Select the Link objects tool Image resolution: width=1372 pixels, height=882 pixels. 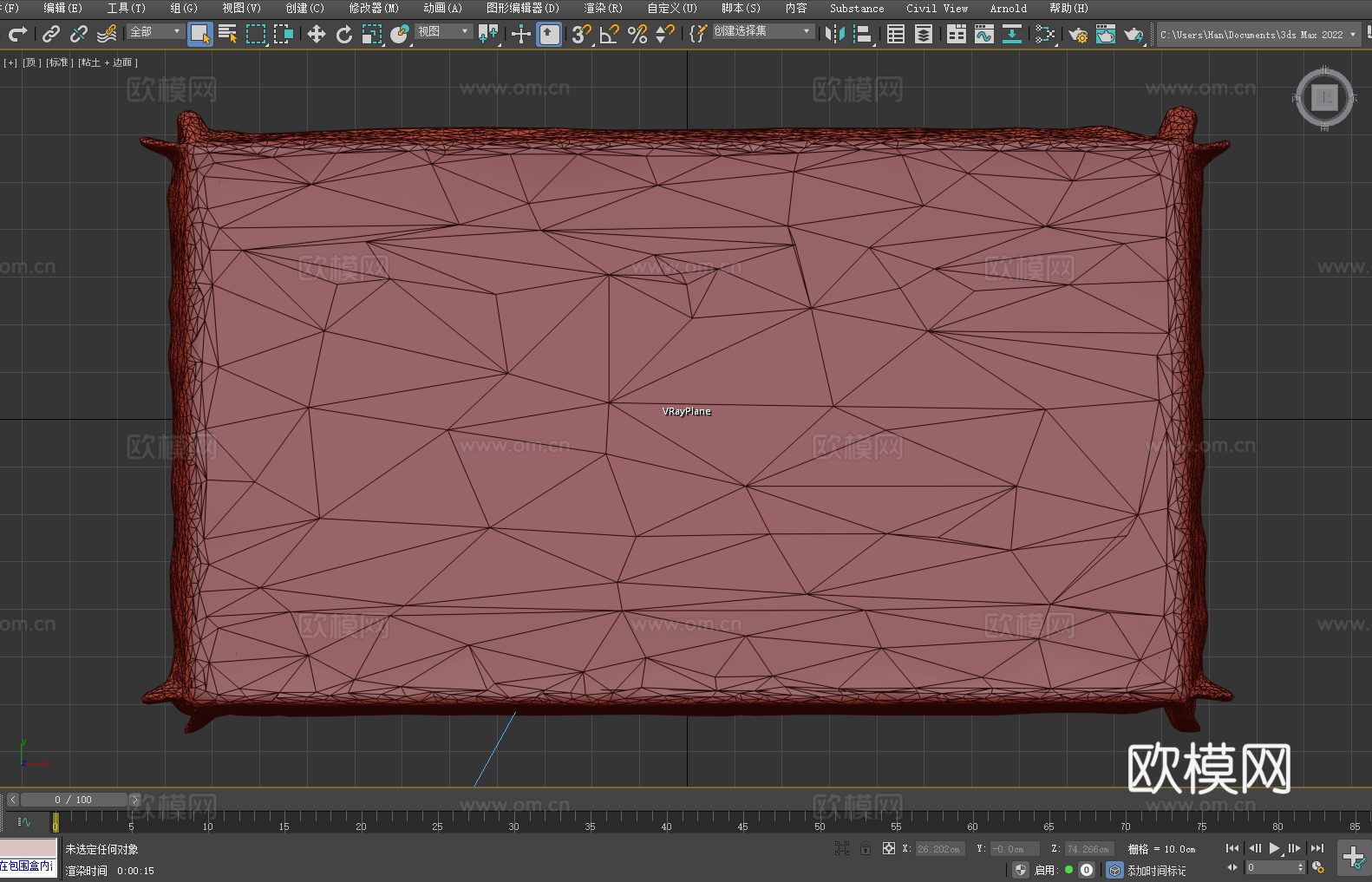[51, 34]
